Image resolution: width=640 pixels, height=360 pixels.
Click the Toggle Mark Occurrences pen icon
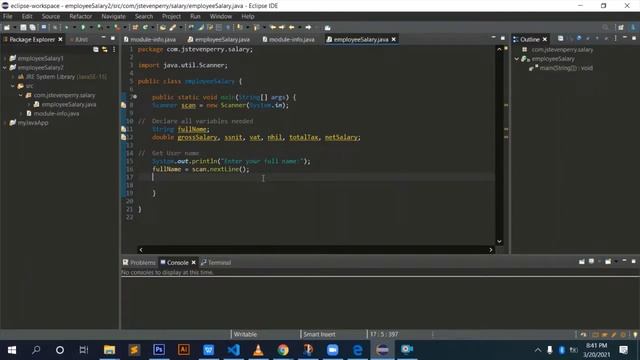tap(201, 27)
